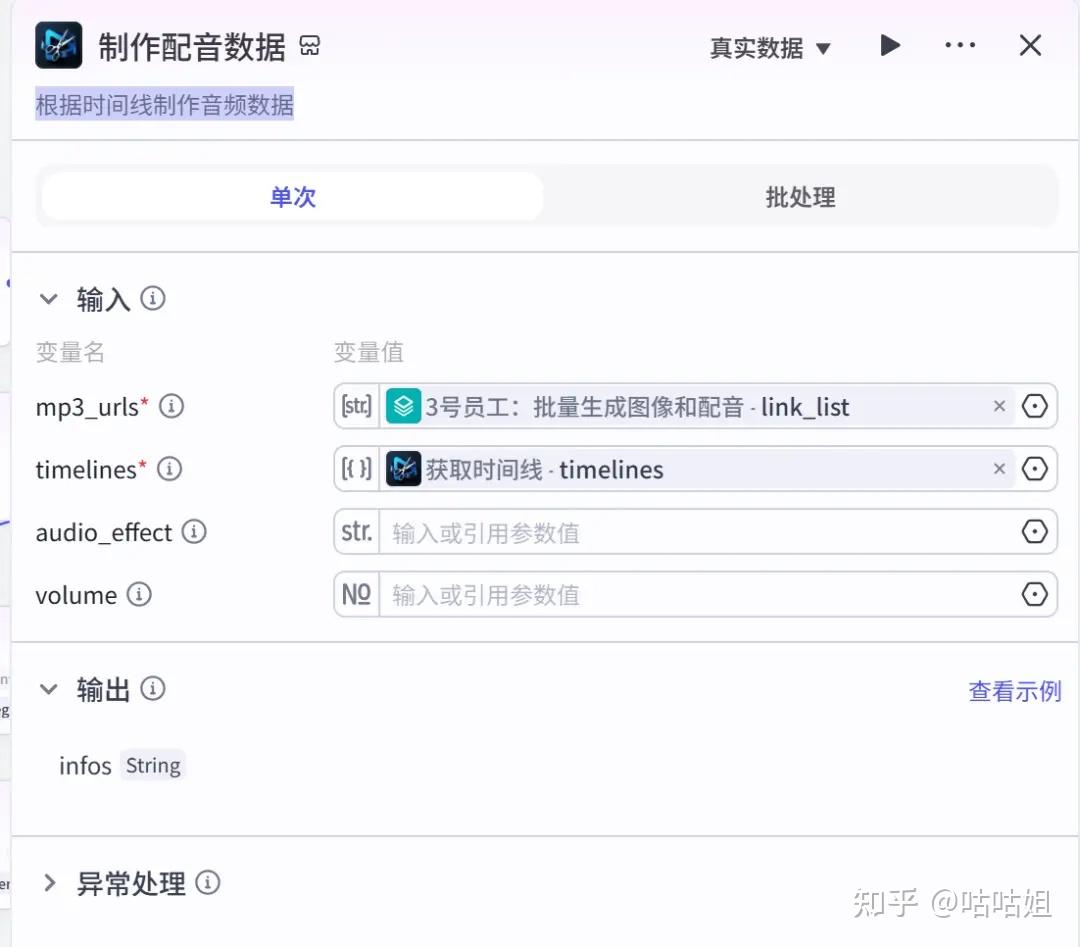Screen dimensions: 1080x947
Task: Select the 单次 tab
Action: (292, 197)
